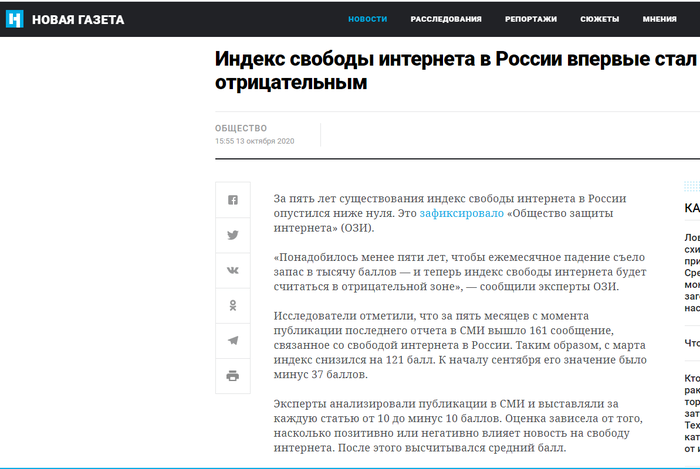Share article via Telegram

point(233,340)
